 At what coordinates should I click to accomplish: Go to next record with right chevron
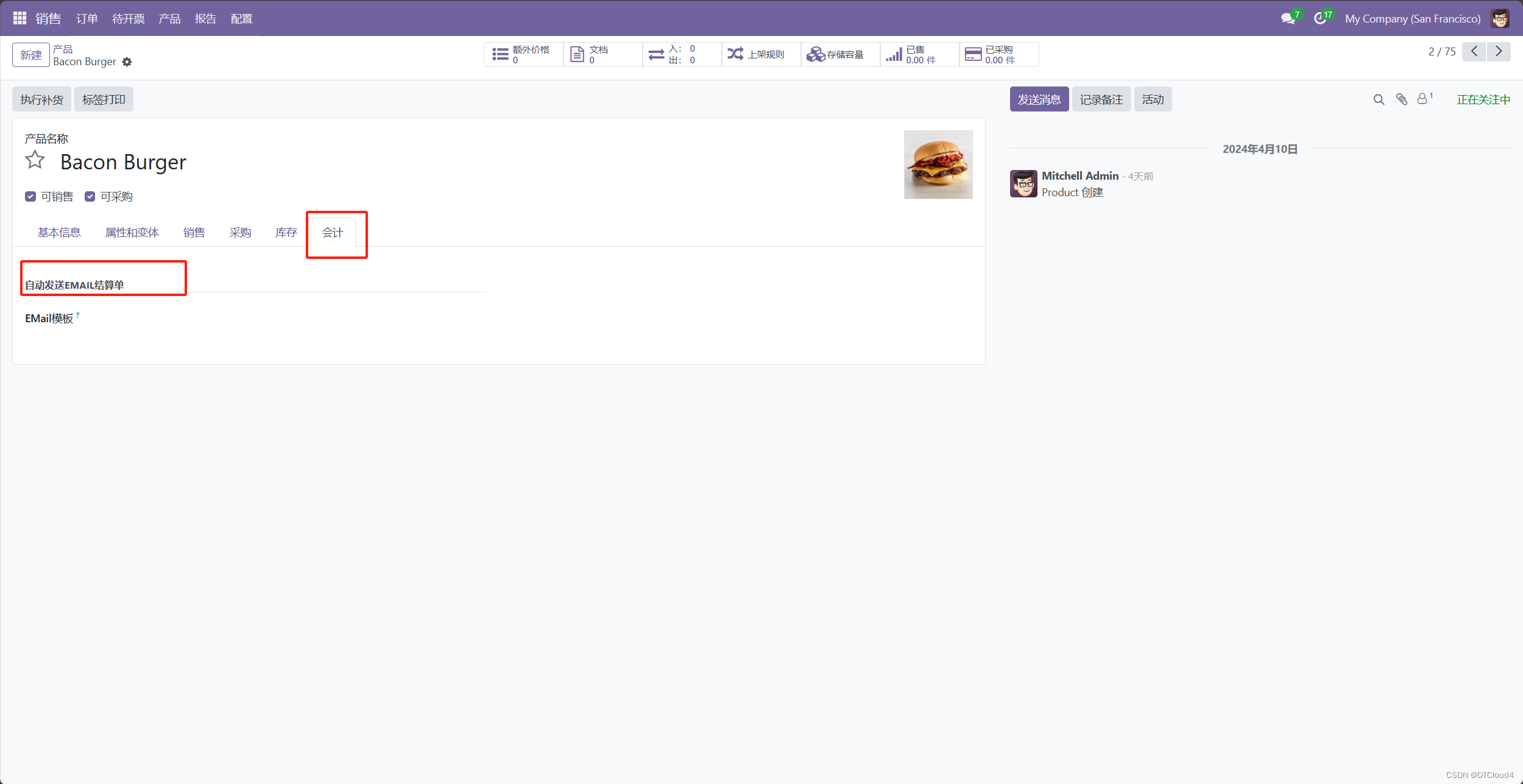[x=1499, y=52]
